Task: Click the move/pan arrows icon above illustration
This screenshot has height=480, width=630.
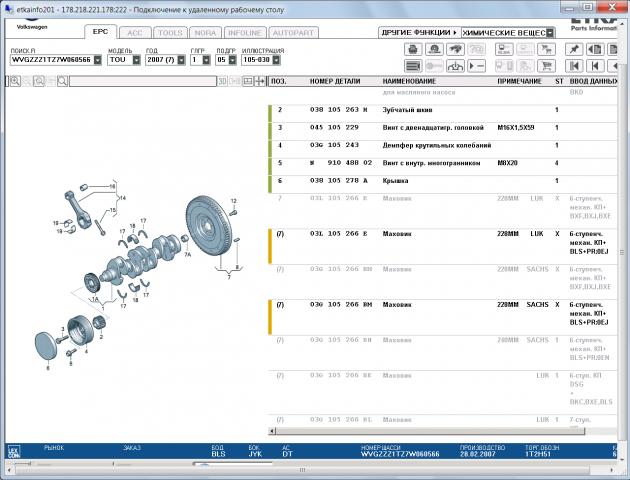Action: click(x=260, y=81)
